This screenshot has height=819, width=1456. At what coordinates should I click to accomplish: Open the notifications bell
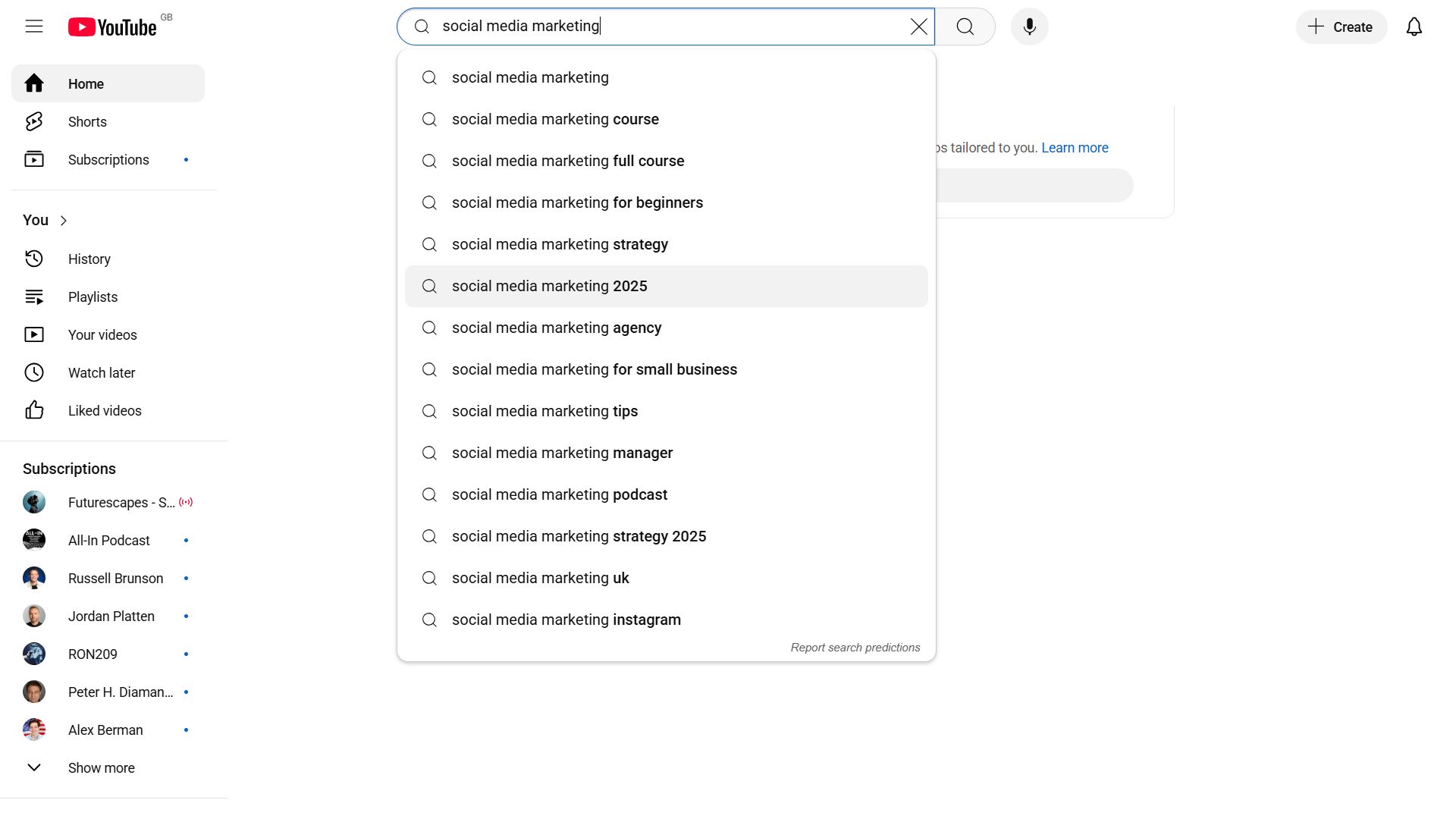(1414, 27)
